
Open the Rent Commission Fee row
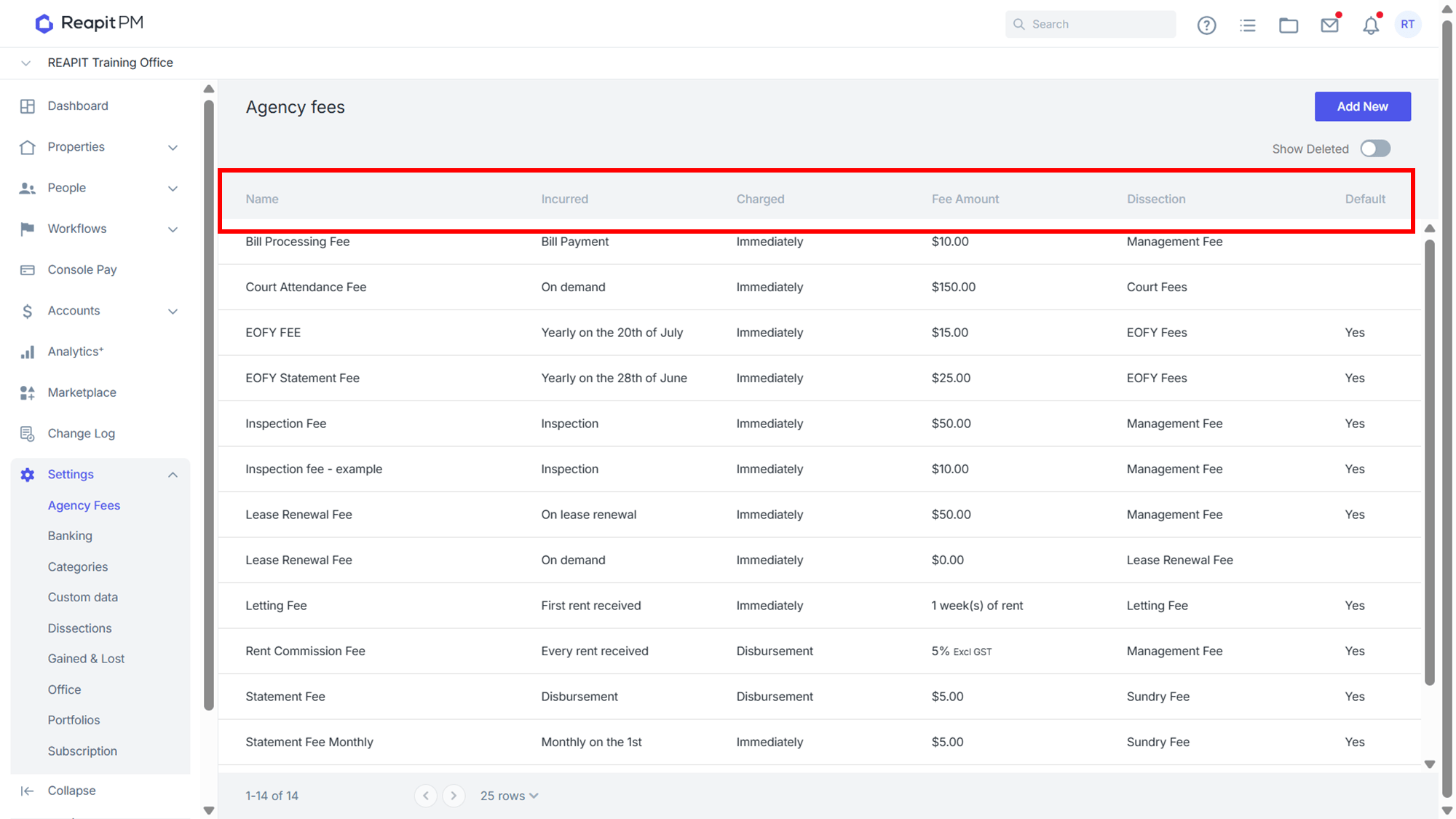(820, 651)
